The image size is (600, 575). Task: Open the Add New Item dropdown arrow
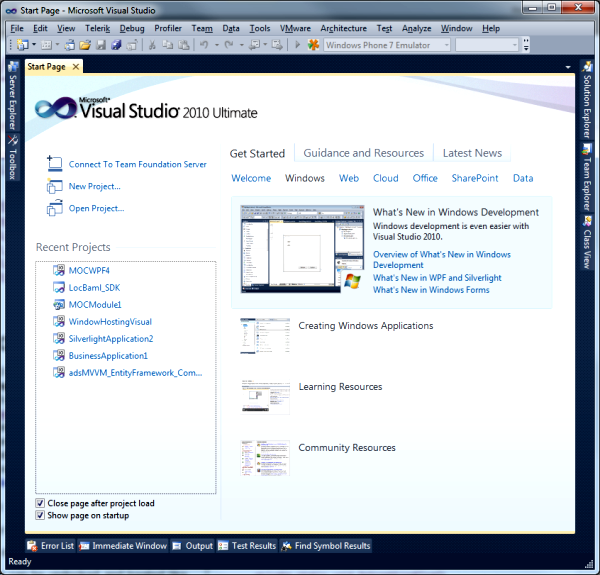(57, 45)
